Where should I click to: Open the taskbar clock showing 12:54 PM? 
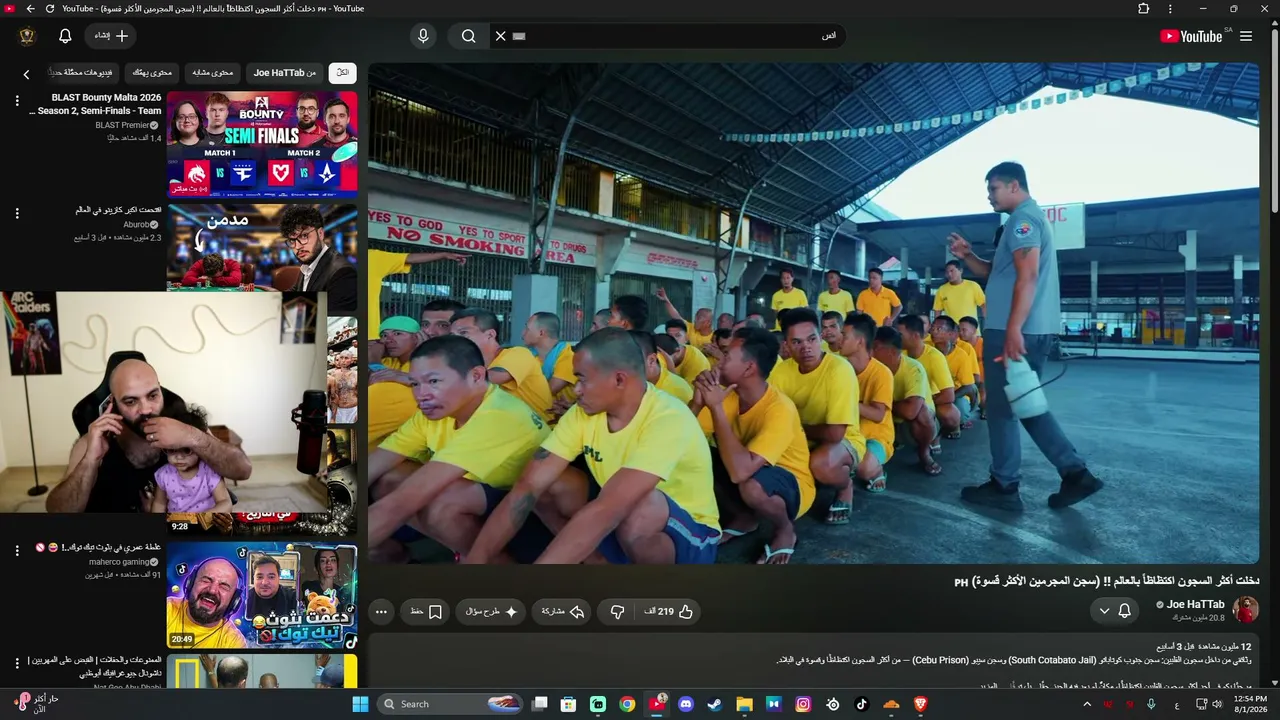[1249, 704]
